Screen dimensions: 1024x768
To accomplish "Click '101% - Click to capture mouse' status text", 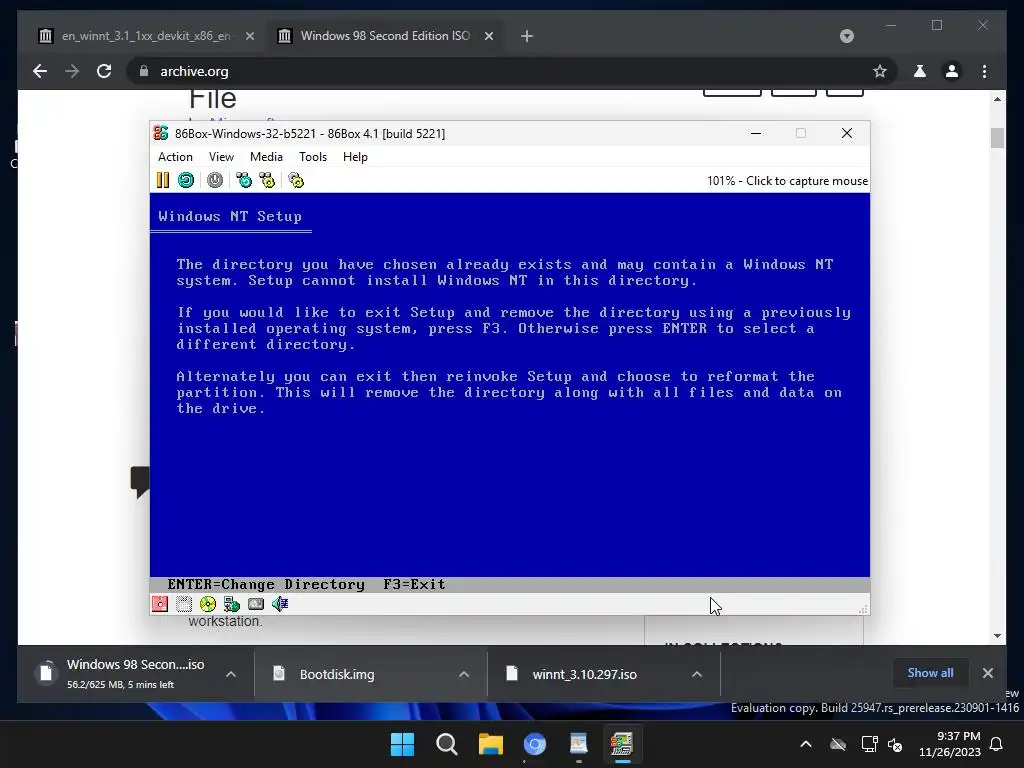I will tap(787, 181).
